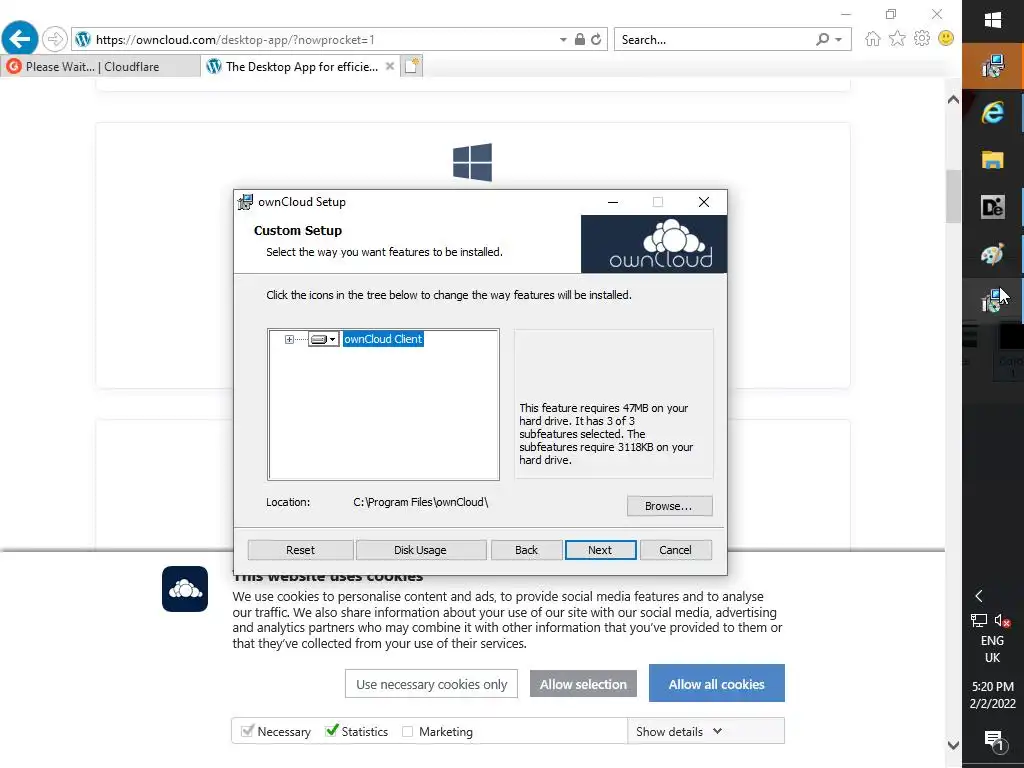Screen dimensions: 1024x768
Task: Click the muted volume tray icon
Action: 1002,620
